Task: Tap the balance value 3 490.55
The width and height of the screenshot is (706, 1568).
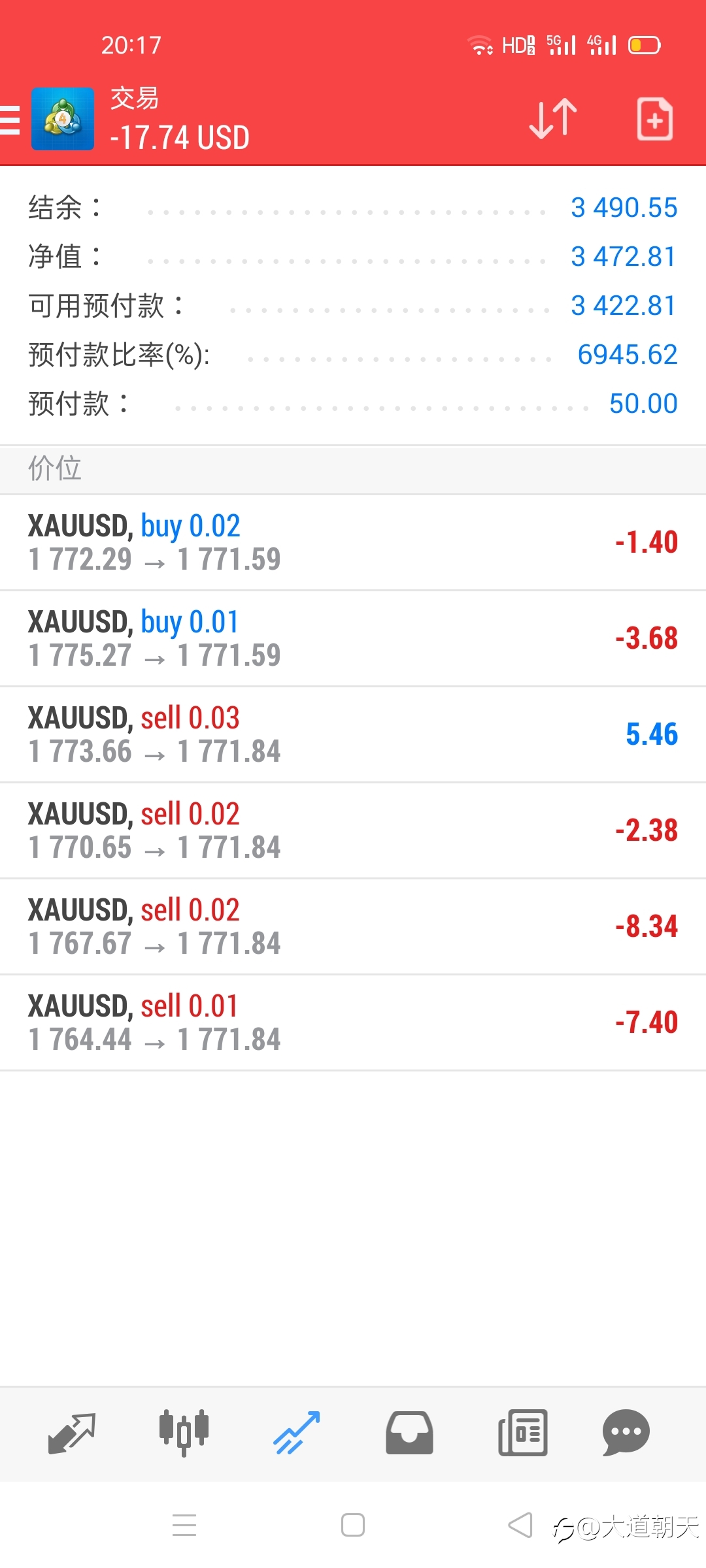Action: click(x=624, y=208)
